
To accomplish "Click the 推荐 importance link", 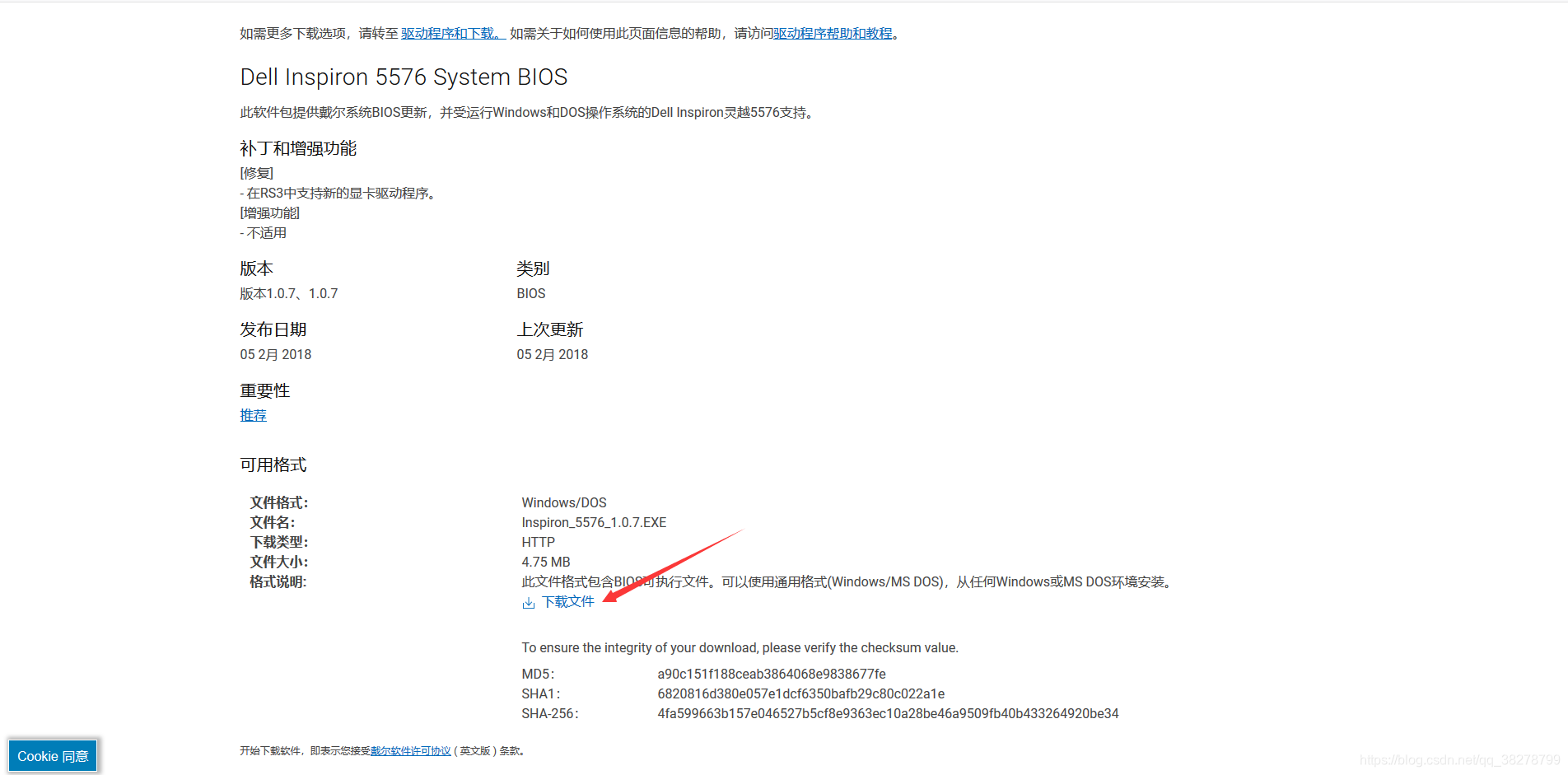I will coord(253,415).
